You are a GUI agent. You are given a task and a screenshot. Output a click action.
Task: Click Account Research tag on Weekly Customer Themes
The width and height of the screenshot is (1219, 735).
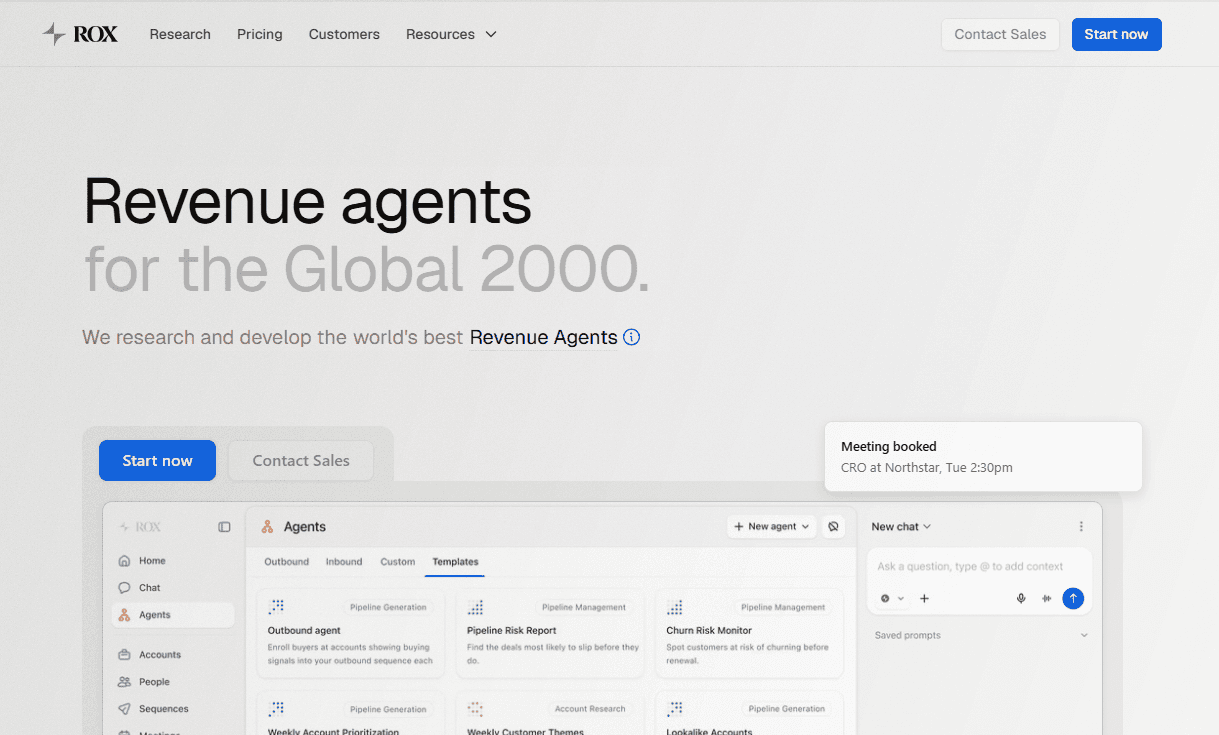pyautogui.click(x=590, y=709)
